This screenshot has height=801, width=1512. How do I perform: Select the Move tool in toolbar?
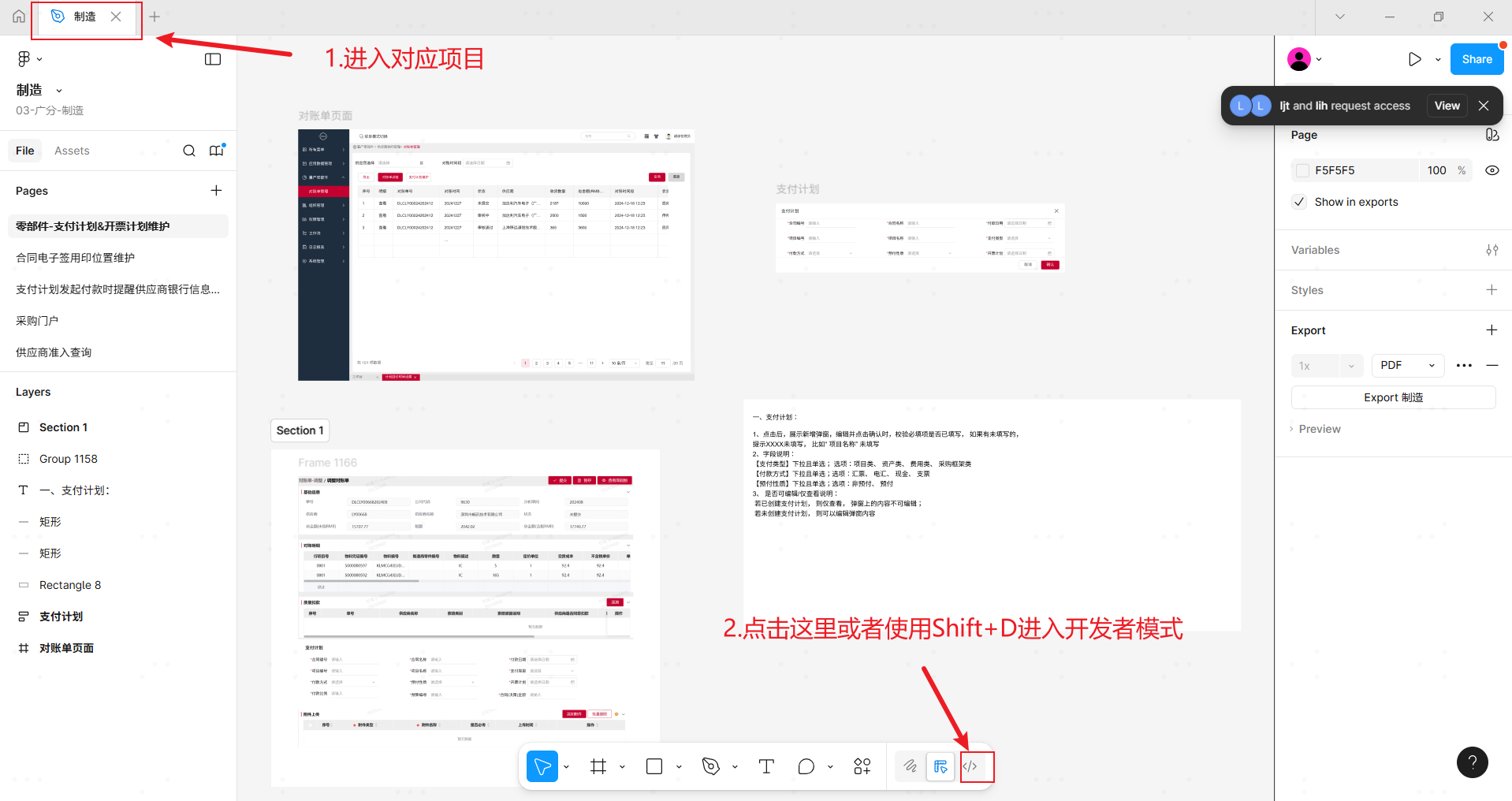(x=542, y=766)
